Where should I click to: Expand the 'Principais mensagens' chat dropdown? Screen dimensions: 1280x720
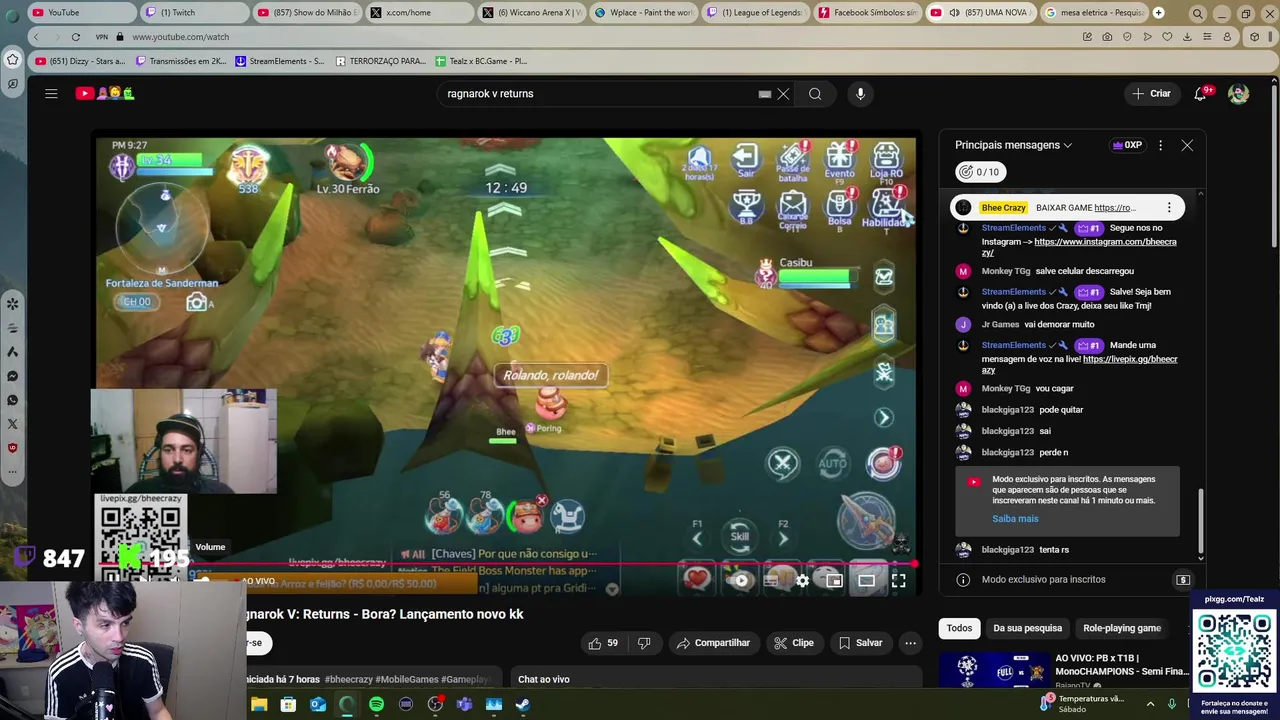(1013, 145)
